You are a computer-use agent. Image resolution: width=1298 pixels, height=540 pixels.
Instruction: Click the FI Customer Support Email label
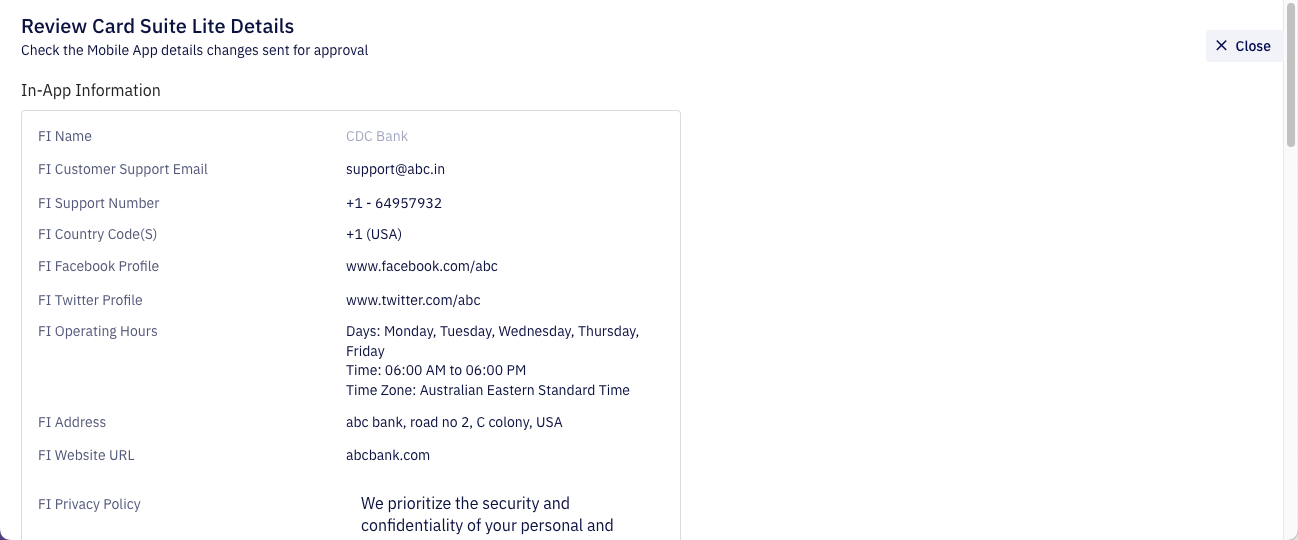[123, 169]
